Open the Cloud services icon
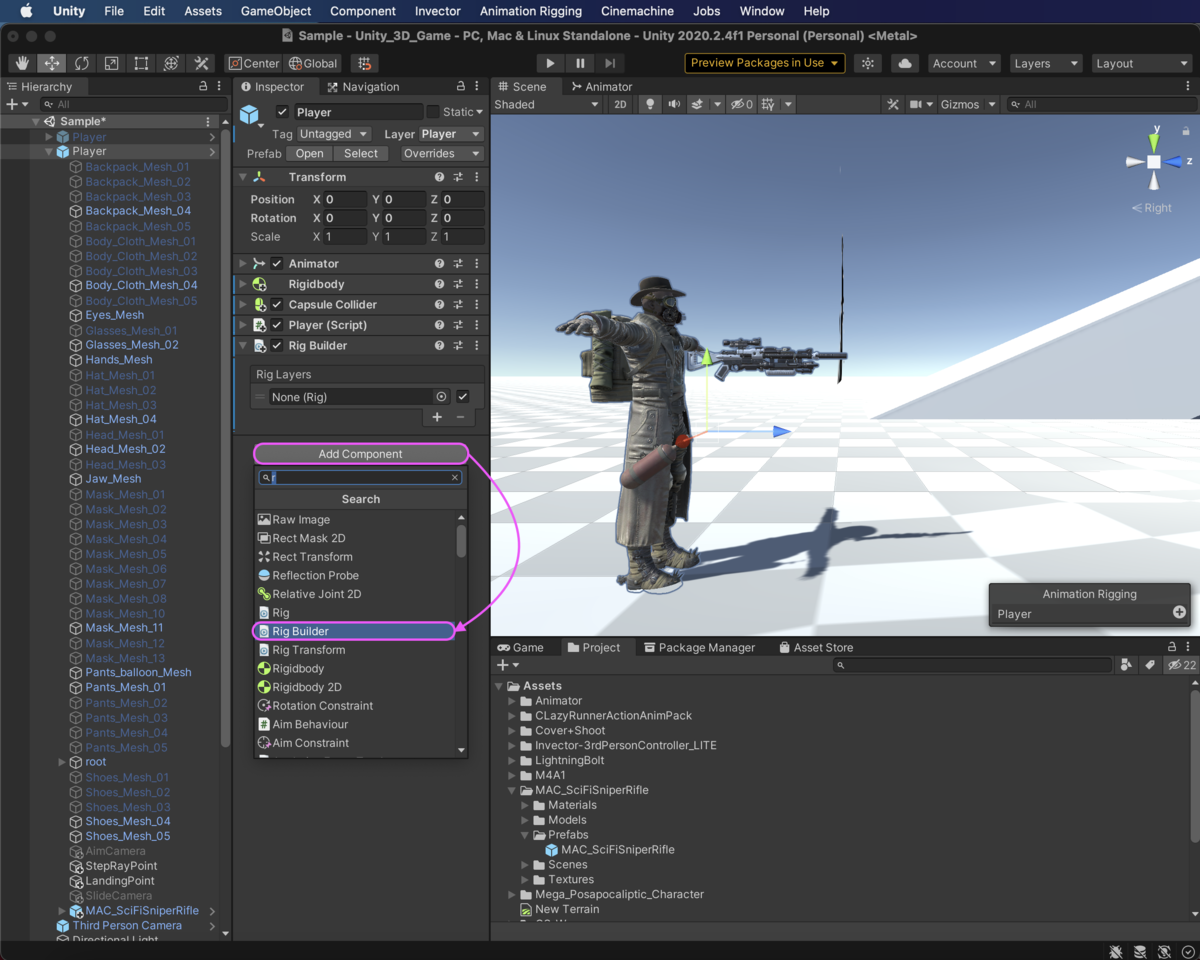1200x960 pixels. (x=905, y=63)
